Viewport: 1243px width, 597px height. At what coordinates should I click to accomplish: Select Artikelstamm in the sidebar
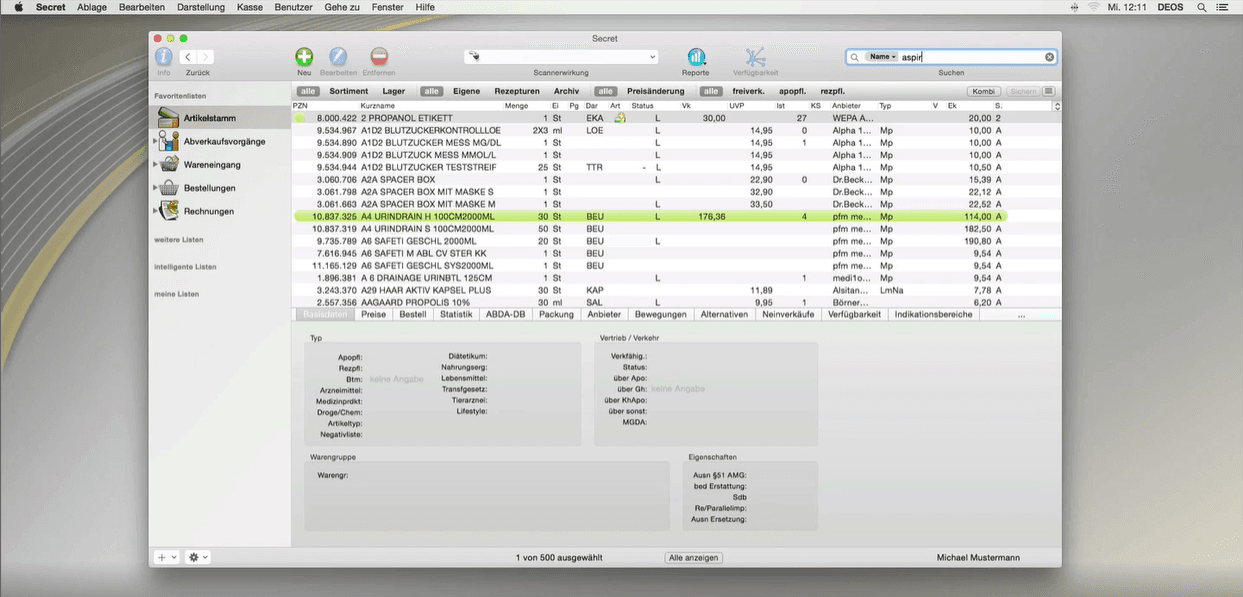pyautogui.click(x=221, y=117)
